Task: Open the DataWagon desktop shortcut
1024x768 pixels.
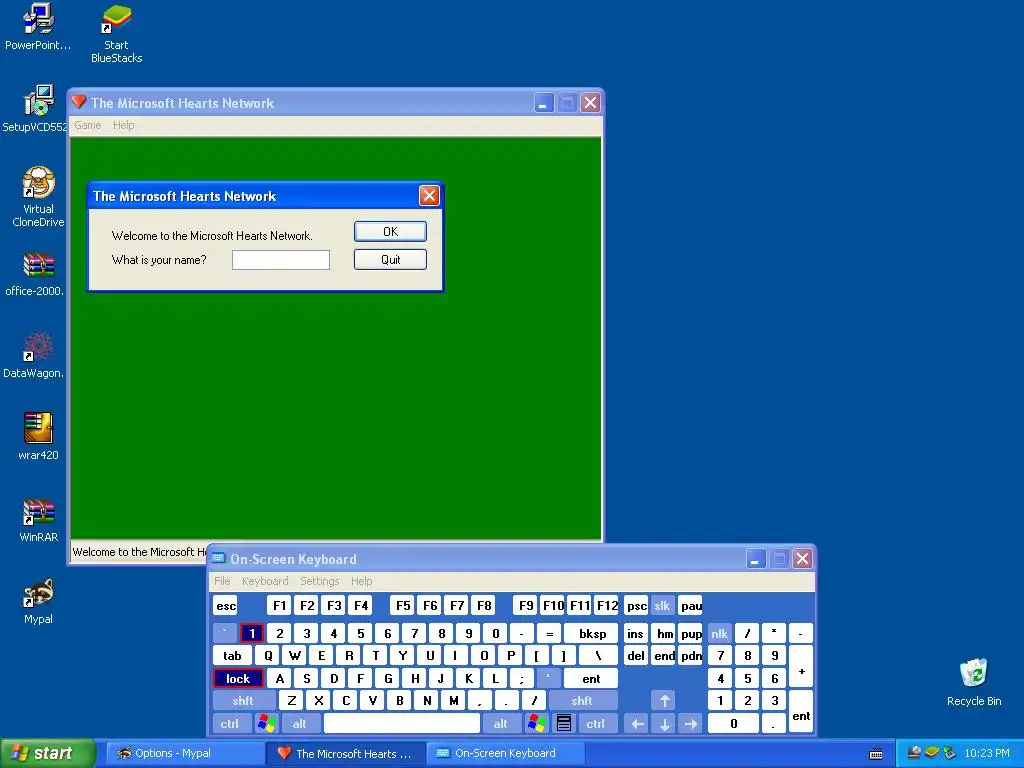Action: [x=34, y=356]
